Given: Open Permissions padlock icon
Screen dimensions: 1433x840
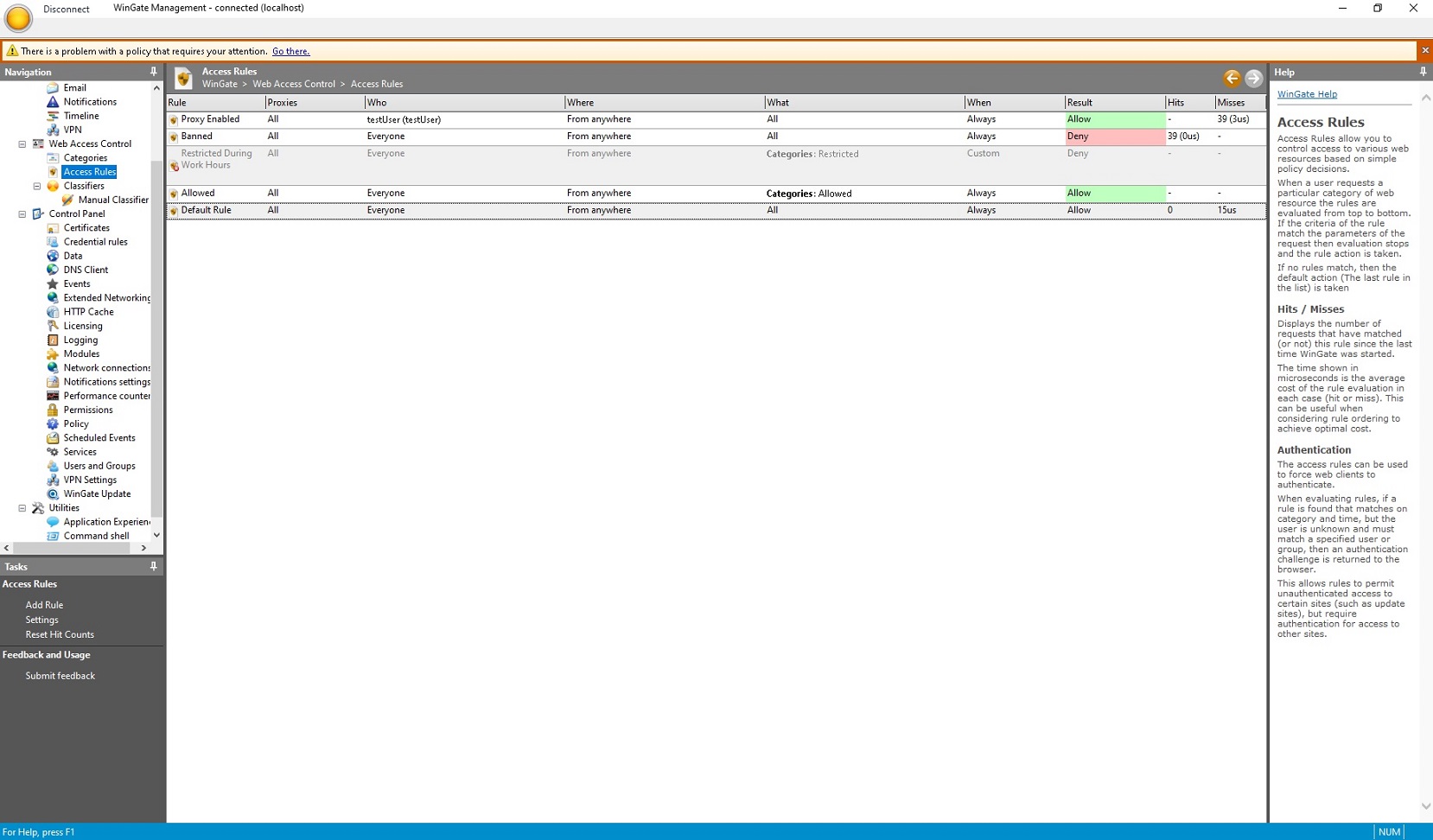Looking at the screenshot, I should (x=53, y=410).
